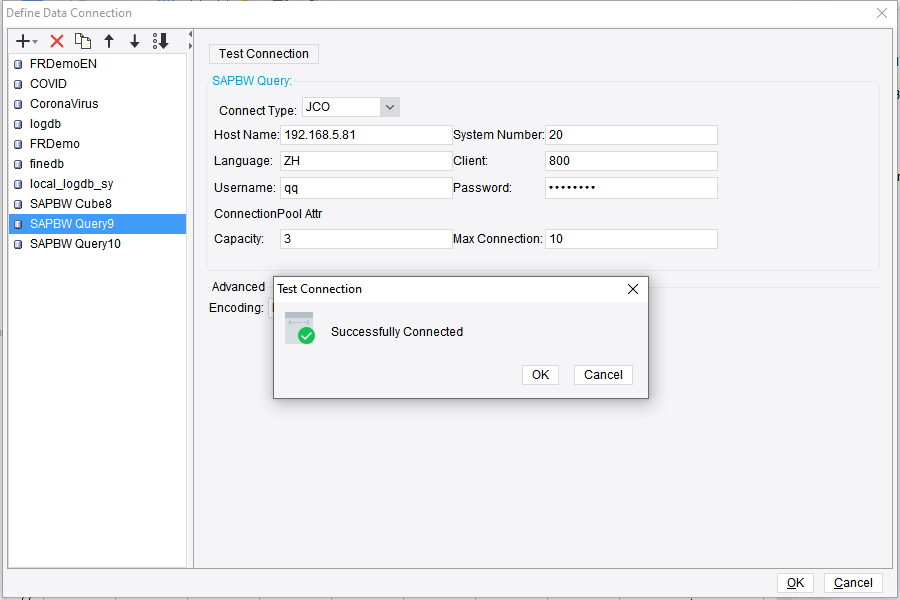Dismiss the Test Connection dialog via Cancel
The width and height of the screenshot is (900, 600).
coord(603,374)
